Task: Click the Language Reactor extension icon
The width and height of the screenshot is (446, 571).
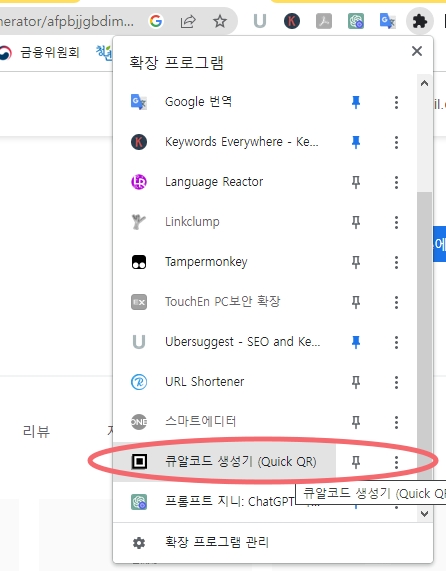Action: click(x=139, y=182)
